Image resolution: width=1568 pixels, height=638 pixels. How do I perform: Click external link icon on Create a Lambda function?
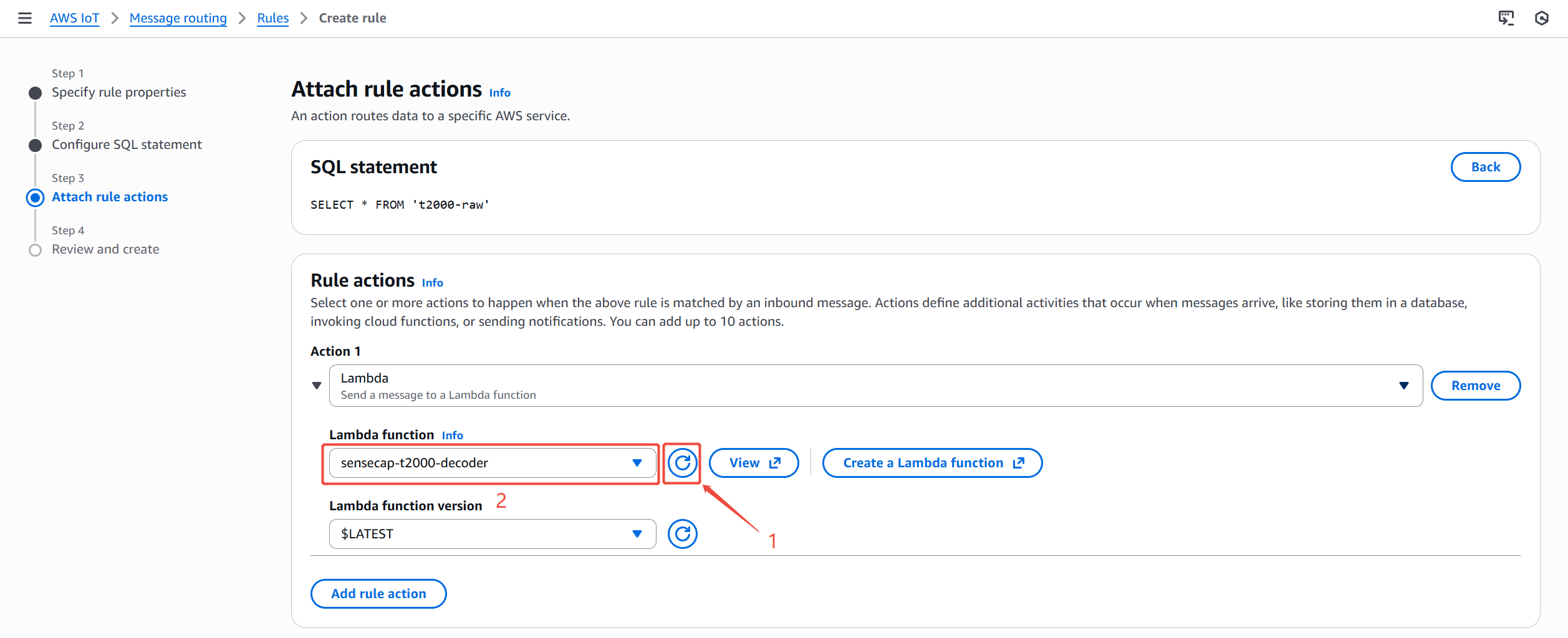pyautogui.click(x=1019, y=463)
